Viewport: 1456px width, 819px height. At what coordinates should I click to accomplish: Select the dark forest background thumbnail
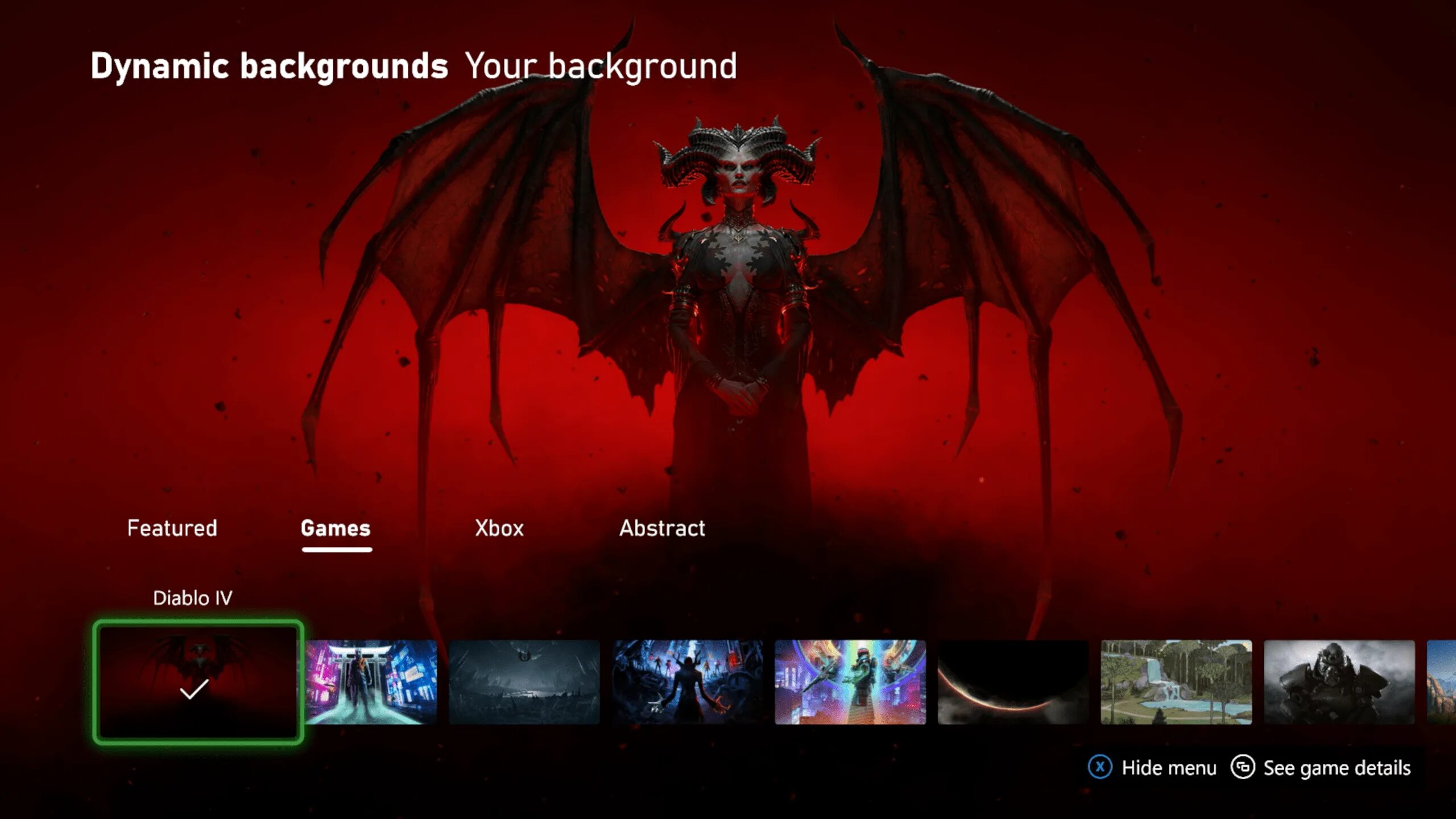[x=525, y=682]
